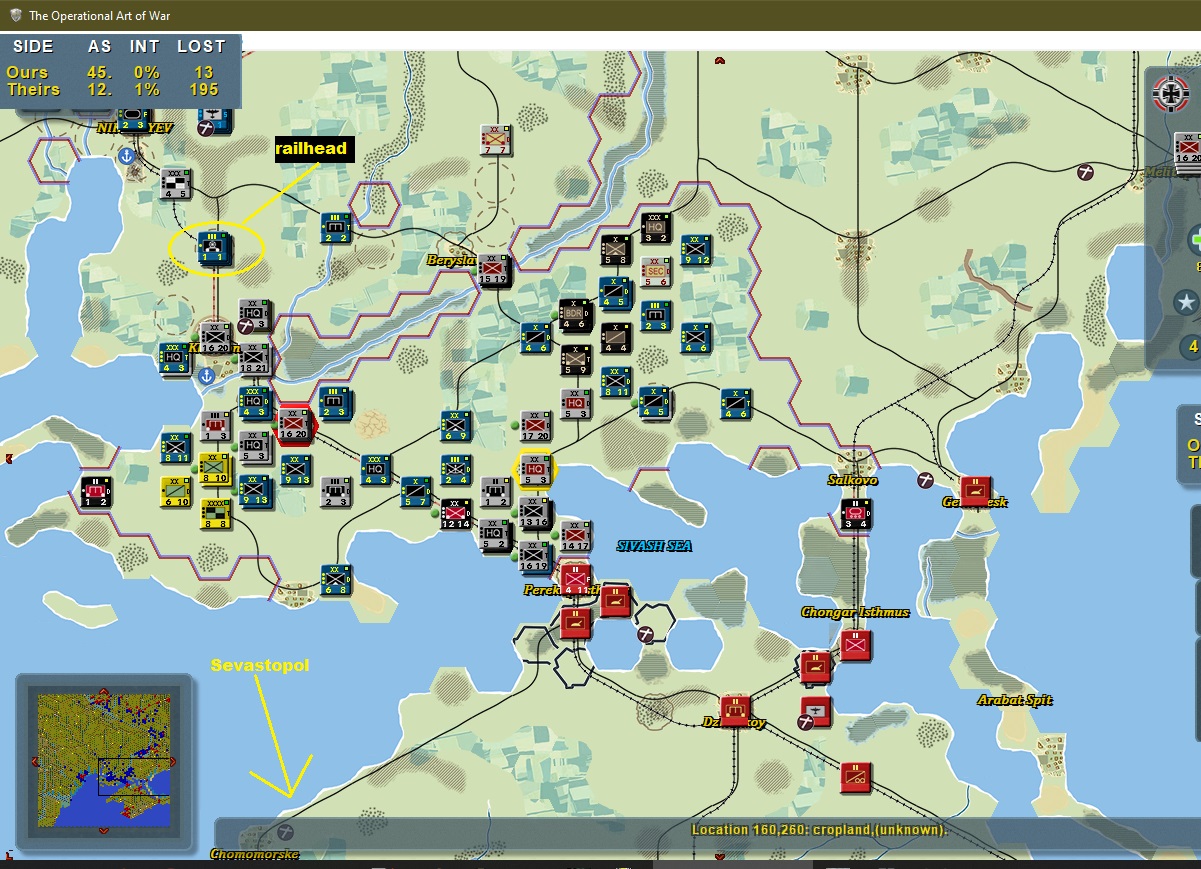Click the anchor port icon at Kherson

(x=206, y=376)
